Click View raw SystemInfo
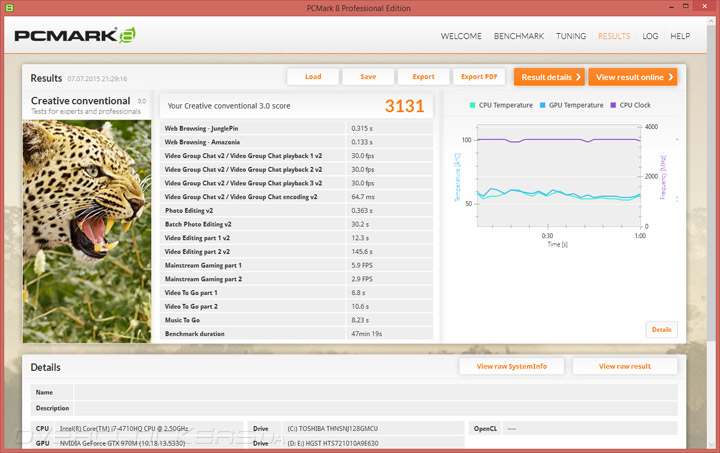This screenshot has width=720, height=453. [512, 366]
